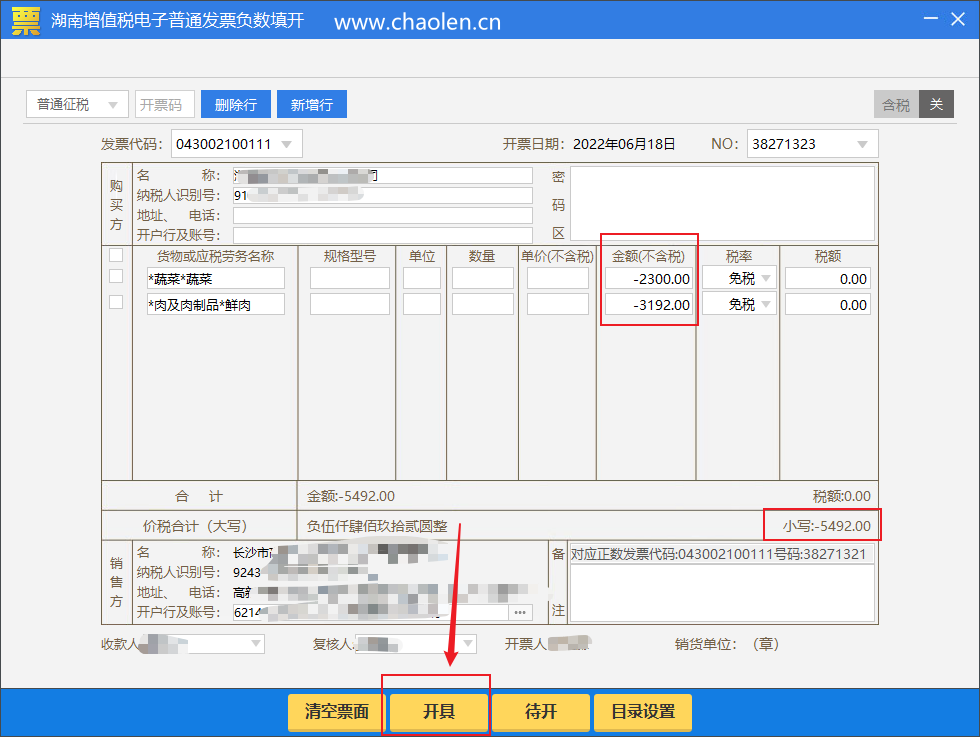
Task: Click 税额 0.00 field in 蔬菜 row
Action: click(x=828, y=279)
